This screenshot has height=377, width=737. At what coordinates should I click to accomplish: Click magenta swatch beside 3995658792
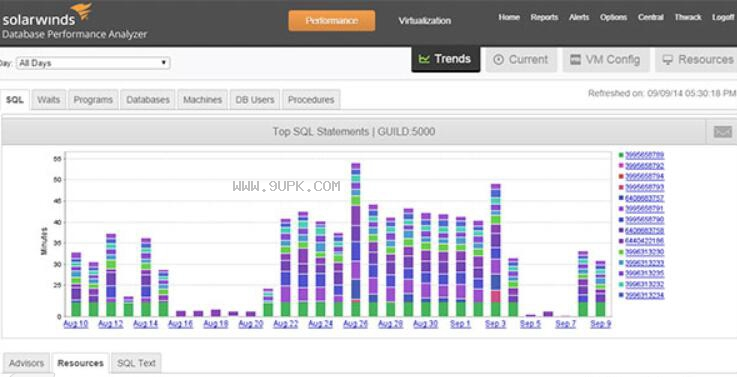click(621, 166)
